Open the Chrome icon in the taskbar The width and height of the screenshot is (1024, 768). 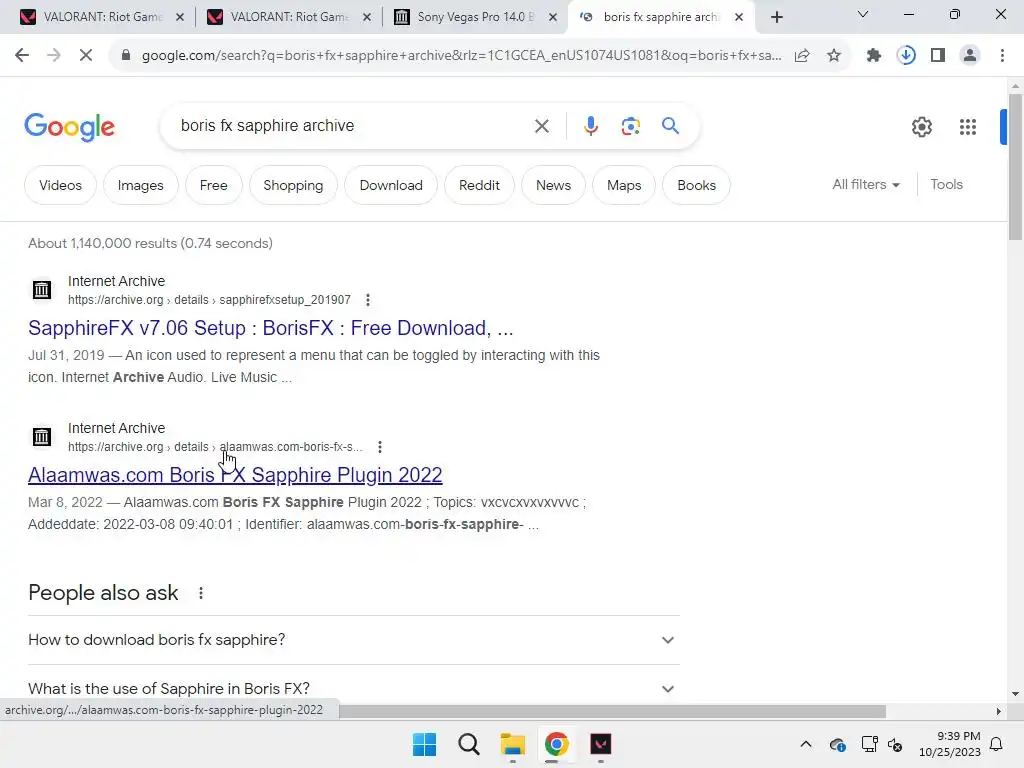pyautogui.click(x=556, y=744)
